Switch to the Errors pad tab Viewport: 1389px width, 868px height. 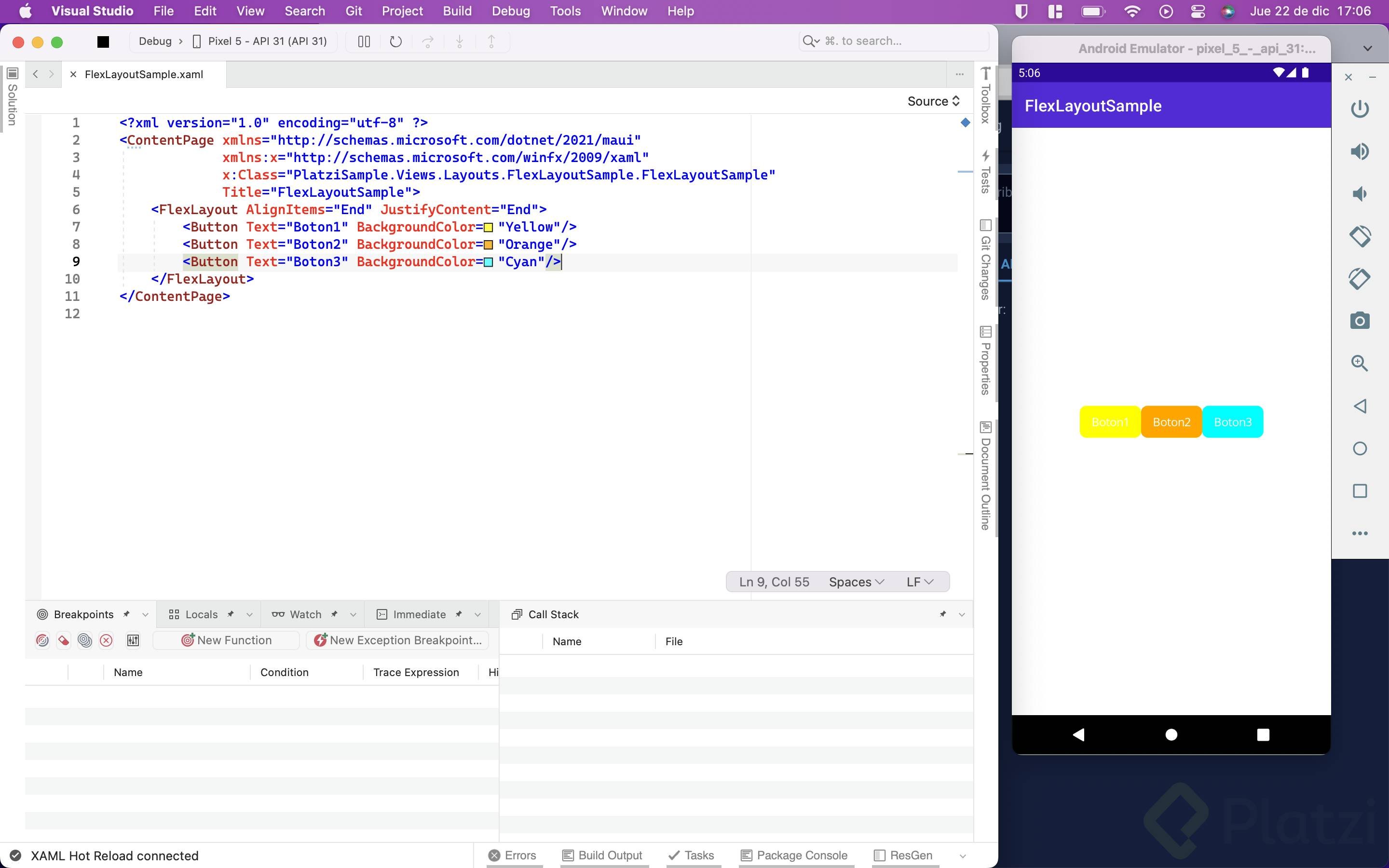[513, 855]
